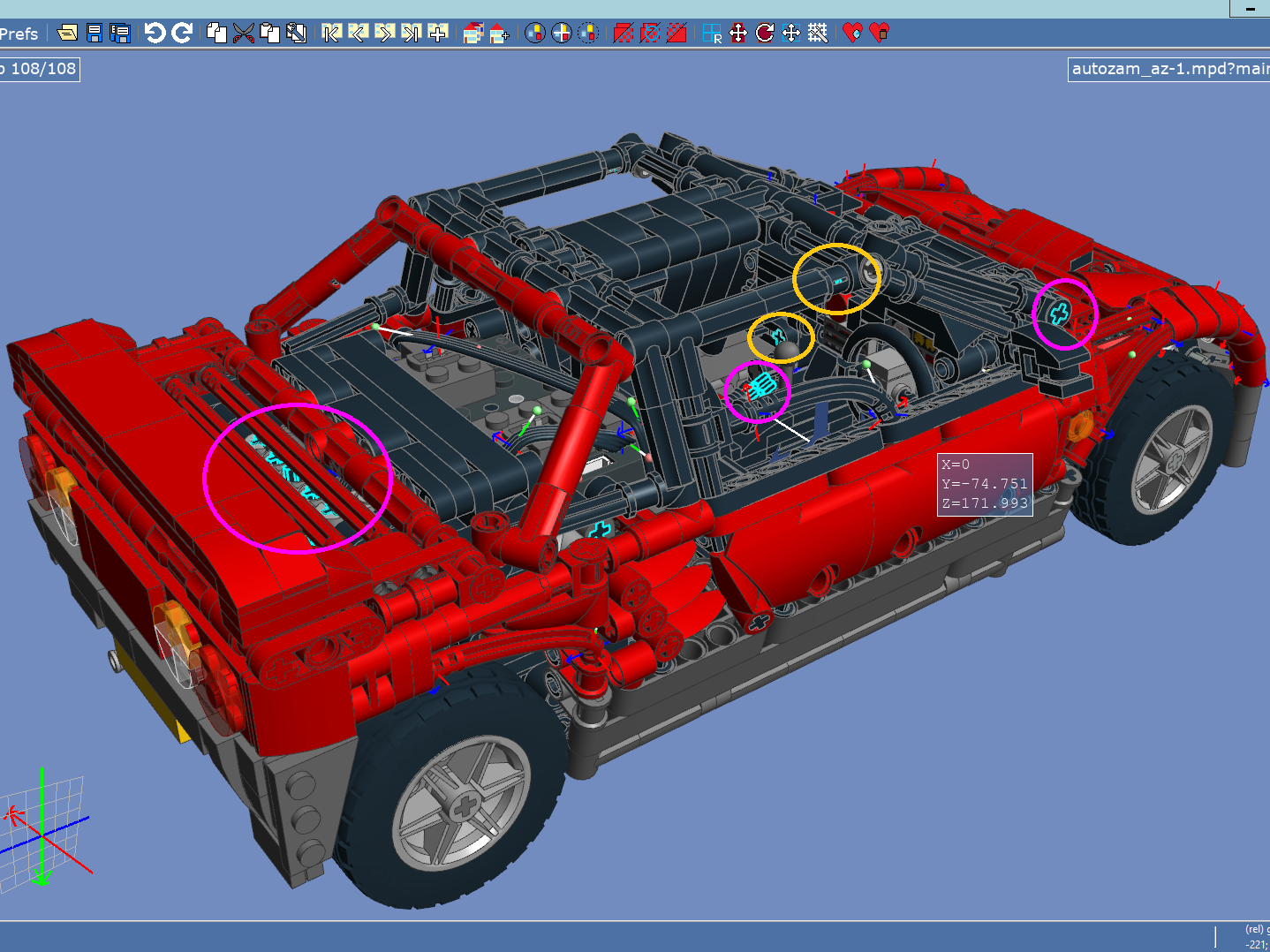
Task: Jump to the first build step
Action: 330,34
